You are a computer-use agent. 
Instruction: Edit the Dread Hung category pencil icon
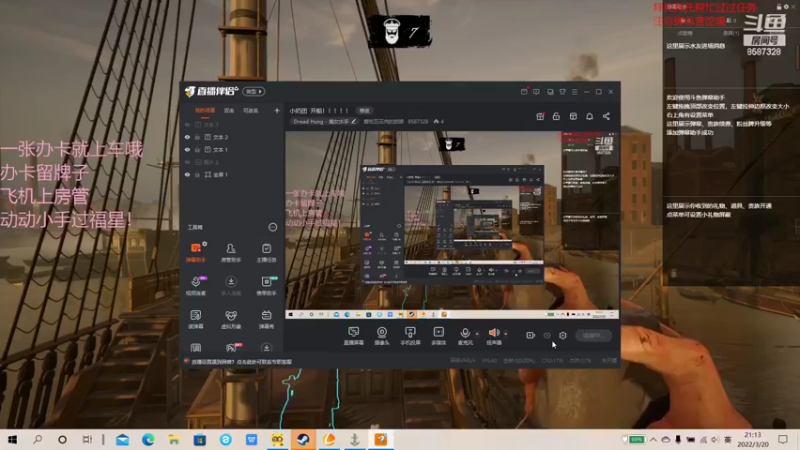tap(354, 121)
